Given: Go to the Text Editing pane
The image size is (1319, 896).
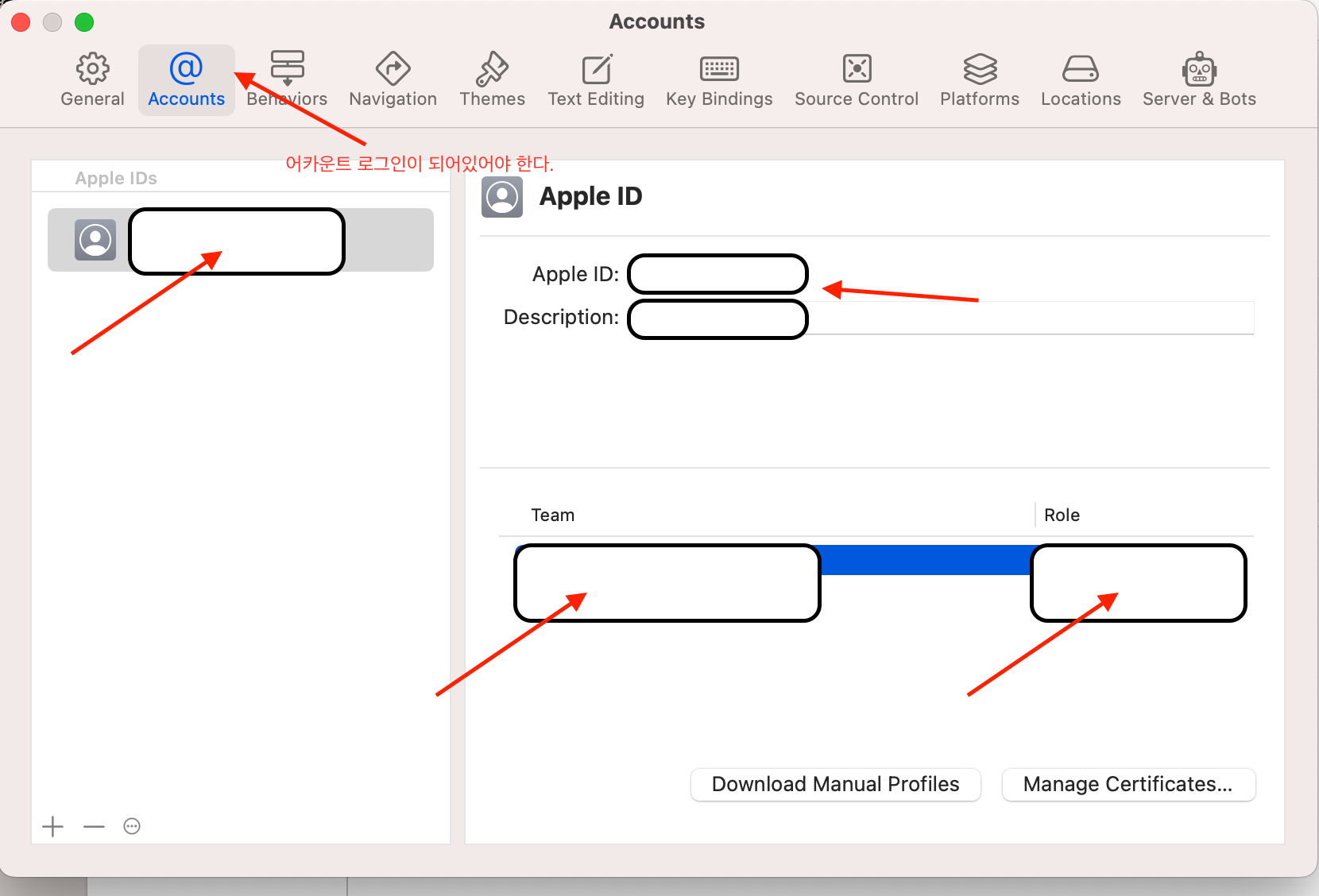Looking at the screenshot, I should pyautogui.click(x=596, y=80).
